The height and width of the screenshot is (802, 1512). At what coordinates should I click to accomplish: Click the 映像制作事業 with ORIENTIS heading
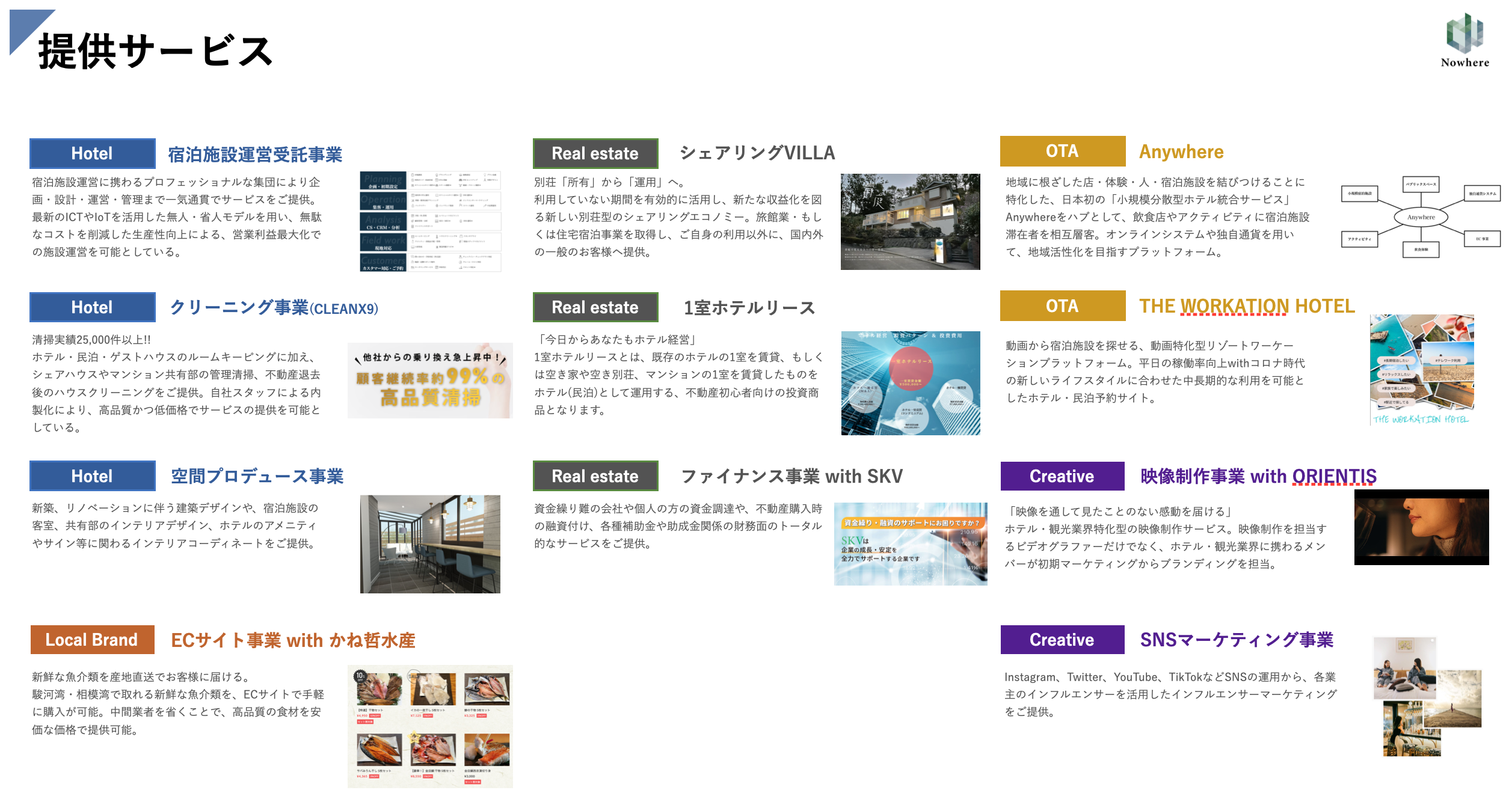(1258, 476)
